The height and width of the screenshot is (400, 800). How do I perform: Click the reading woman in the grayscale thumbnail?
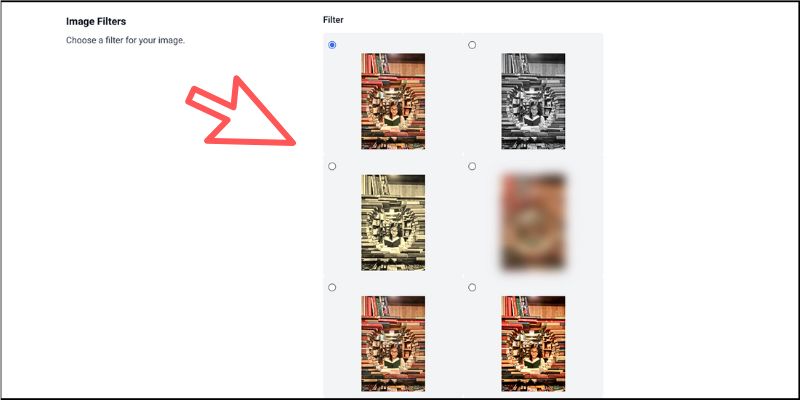(x=533, y=114)
